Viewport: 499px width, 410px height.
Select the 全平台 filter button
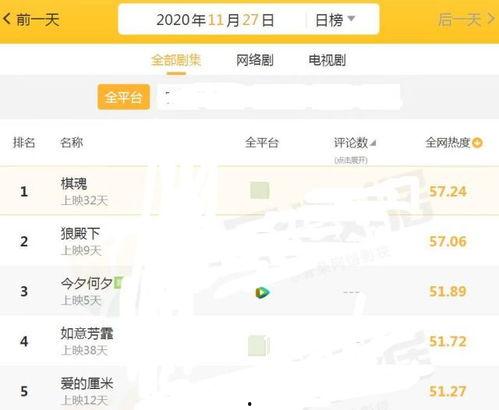click(x=124, y=97)
